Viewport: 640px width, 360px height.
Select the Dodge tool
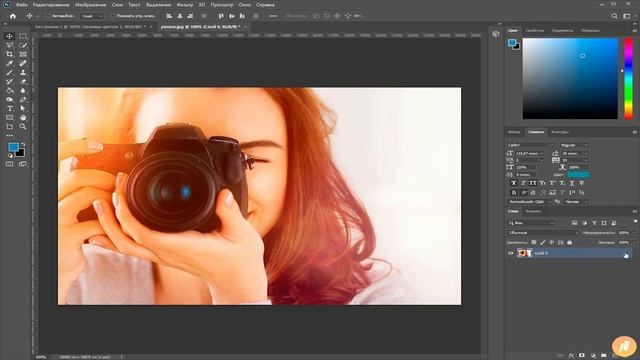(x=9, y=99)
